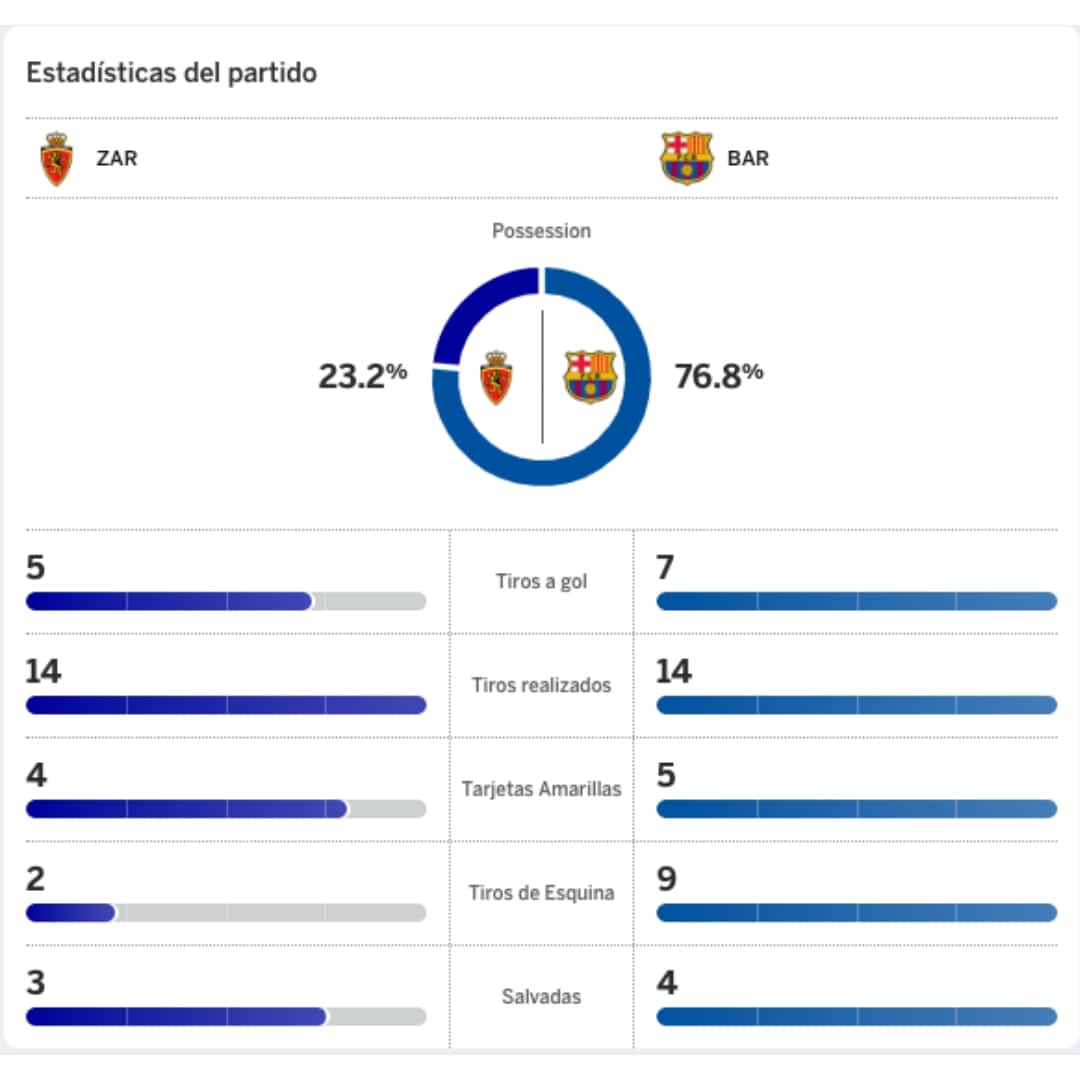Click the Barcelona Salvadas bar
1080x1080 pixels.
click(856, 1017)
